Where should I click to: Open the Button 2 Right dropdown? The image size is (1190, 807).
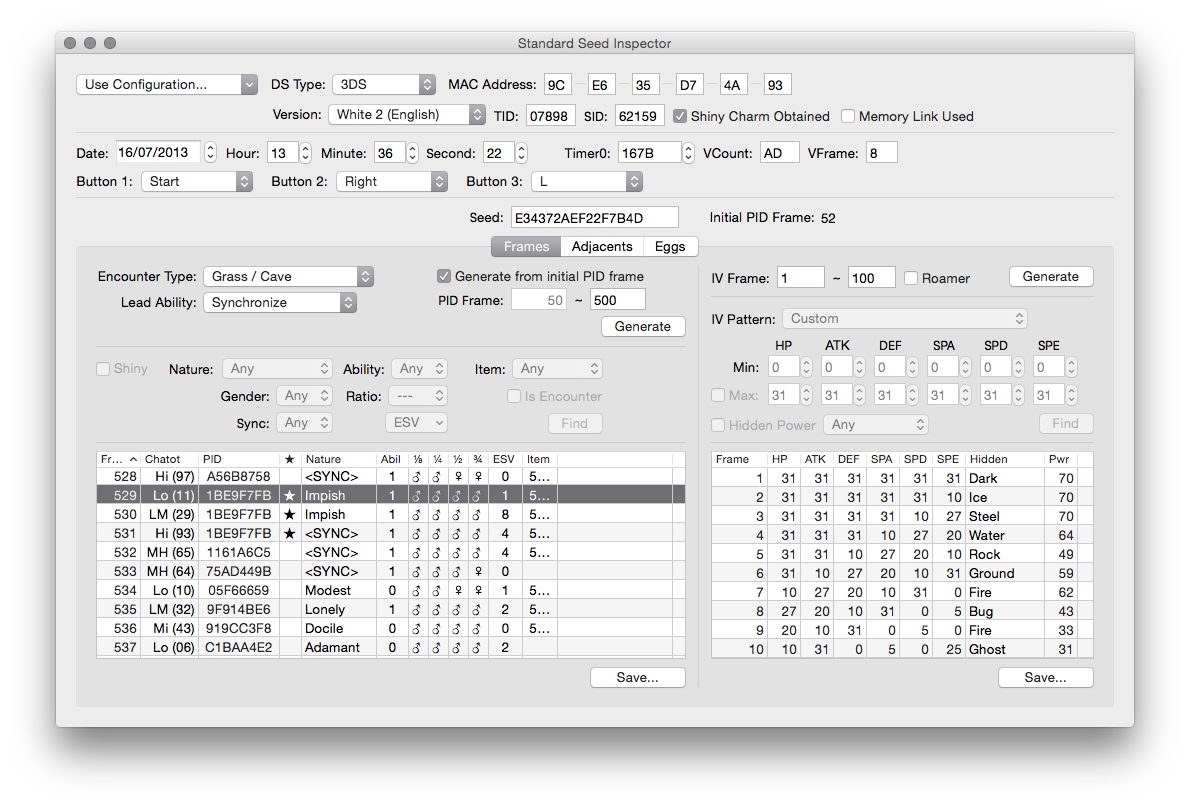tap(392, 181)
